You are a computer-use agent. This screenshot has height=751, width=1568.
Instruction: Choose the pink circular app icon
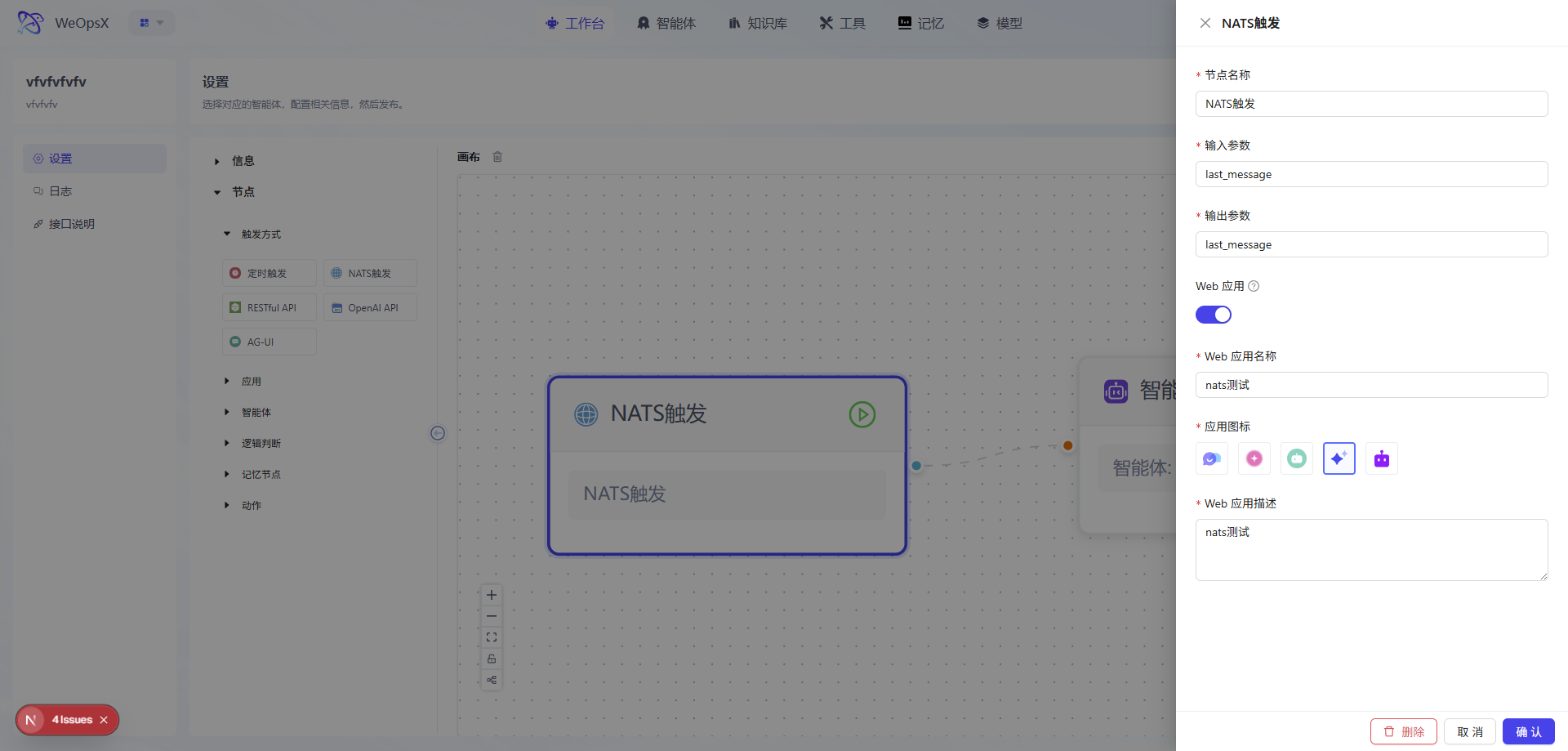click(x=1254, y=458)
